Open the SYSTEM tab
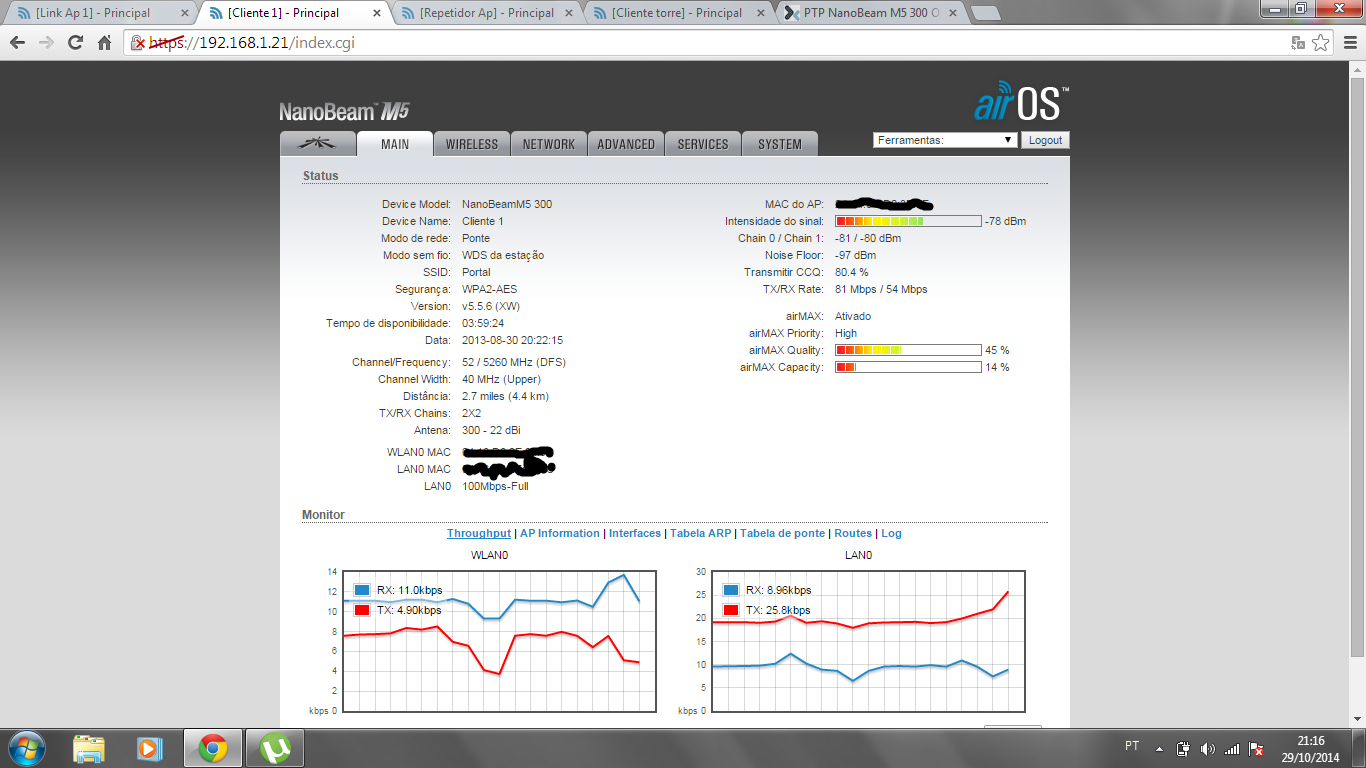 (780, 144)
